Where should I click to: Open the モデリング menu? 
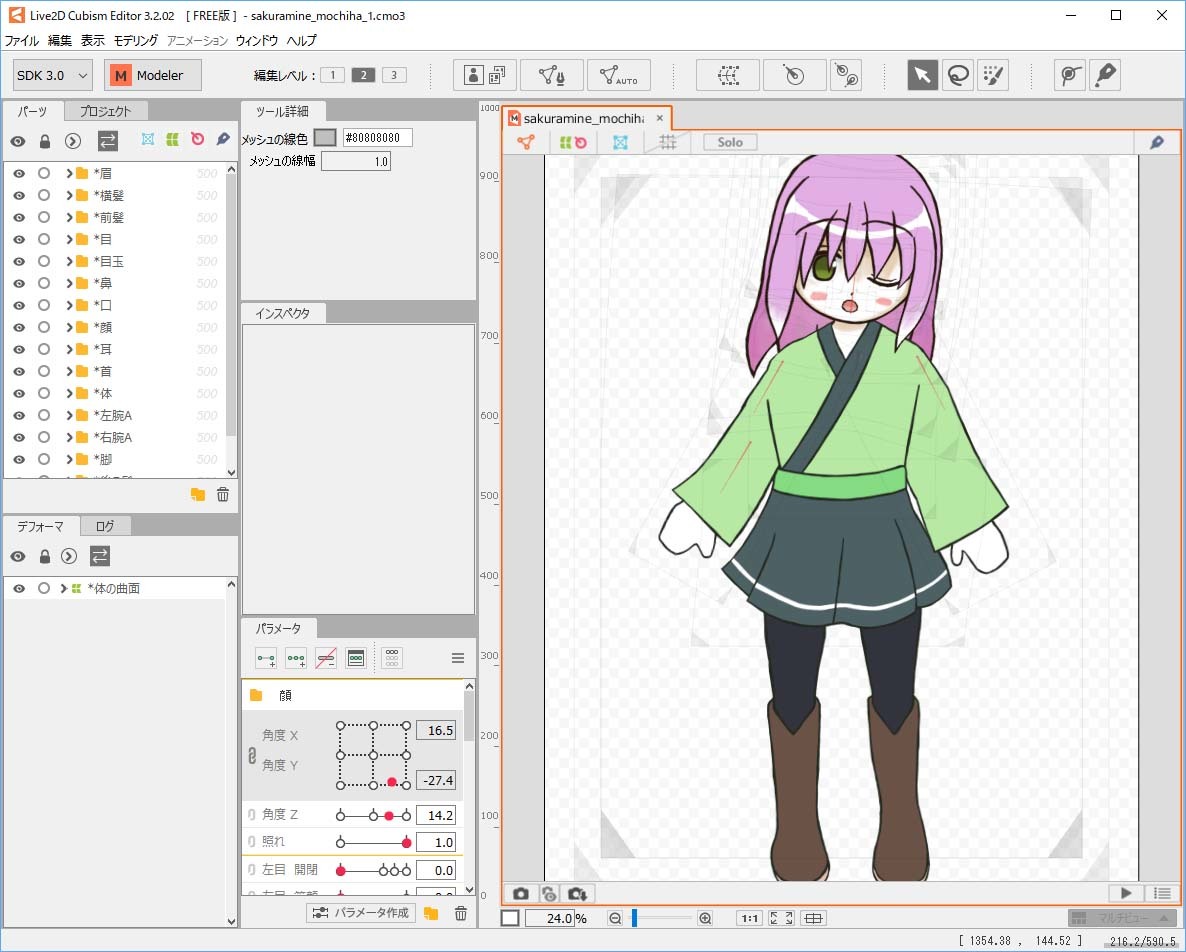pos(135,40)
